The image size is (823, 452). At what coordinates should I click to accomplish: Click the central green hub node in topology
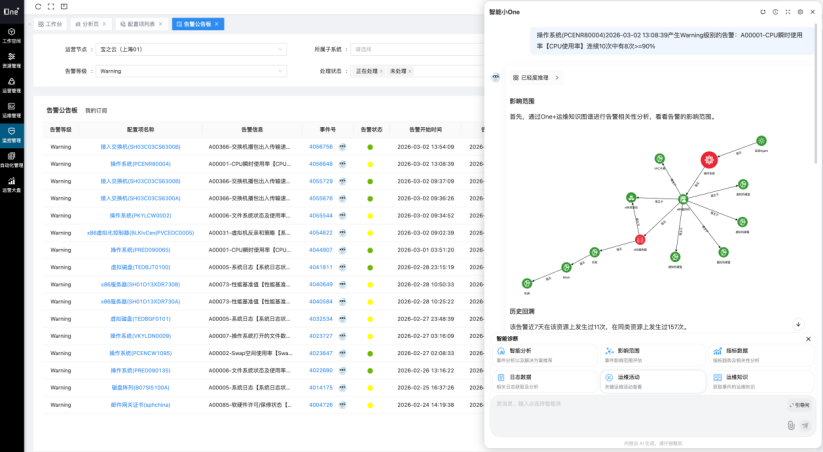click(x=683, y=199)
